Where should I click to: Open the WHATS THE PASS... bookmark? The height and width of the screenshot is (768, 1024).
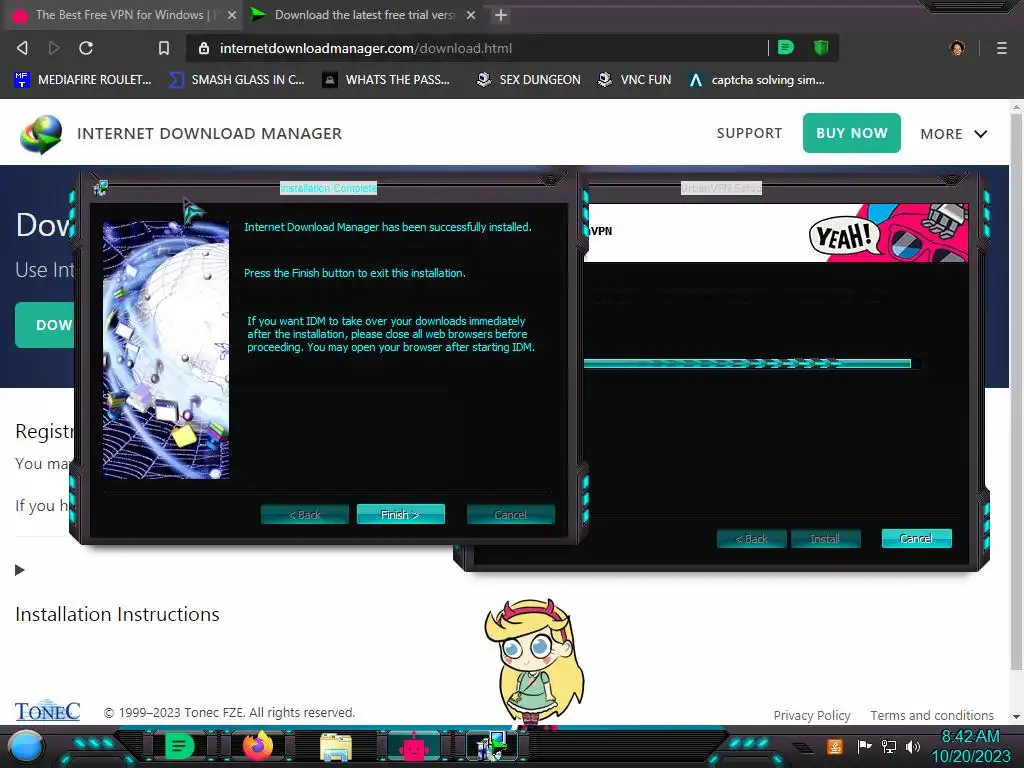click(x=387, y=80)
